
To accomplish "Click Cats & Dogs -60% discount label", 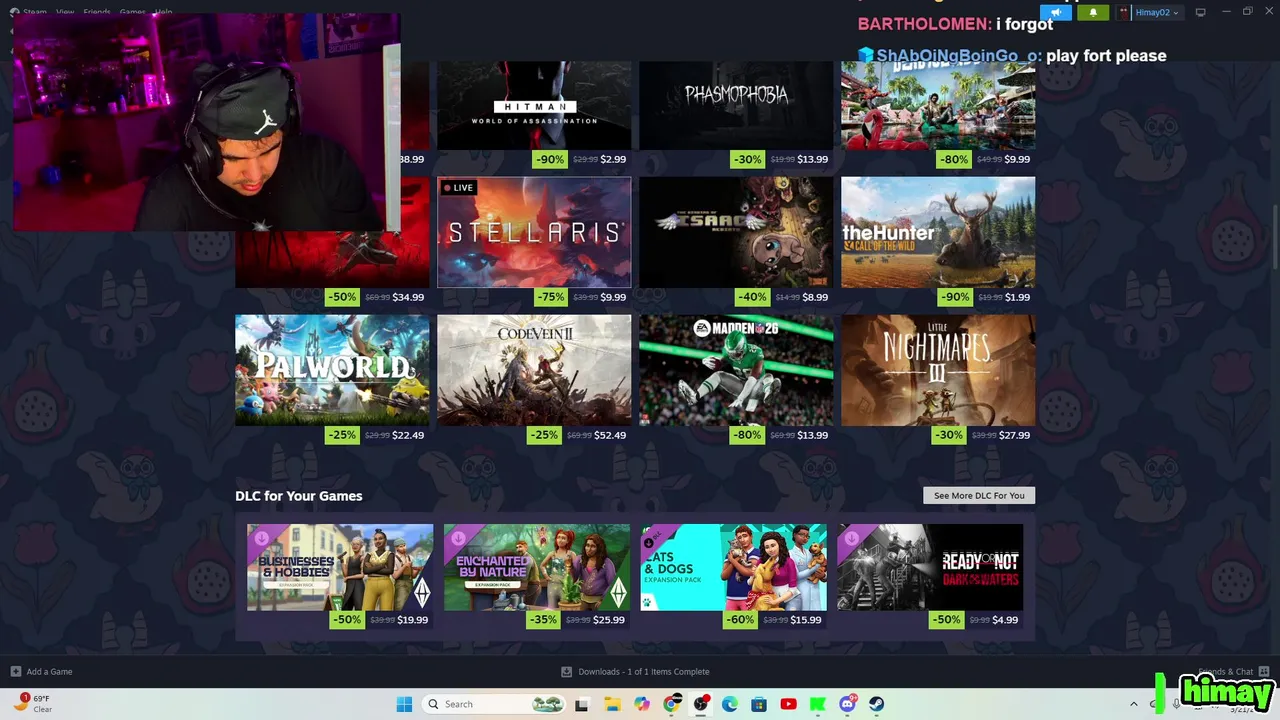I will [739, 620].
